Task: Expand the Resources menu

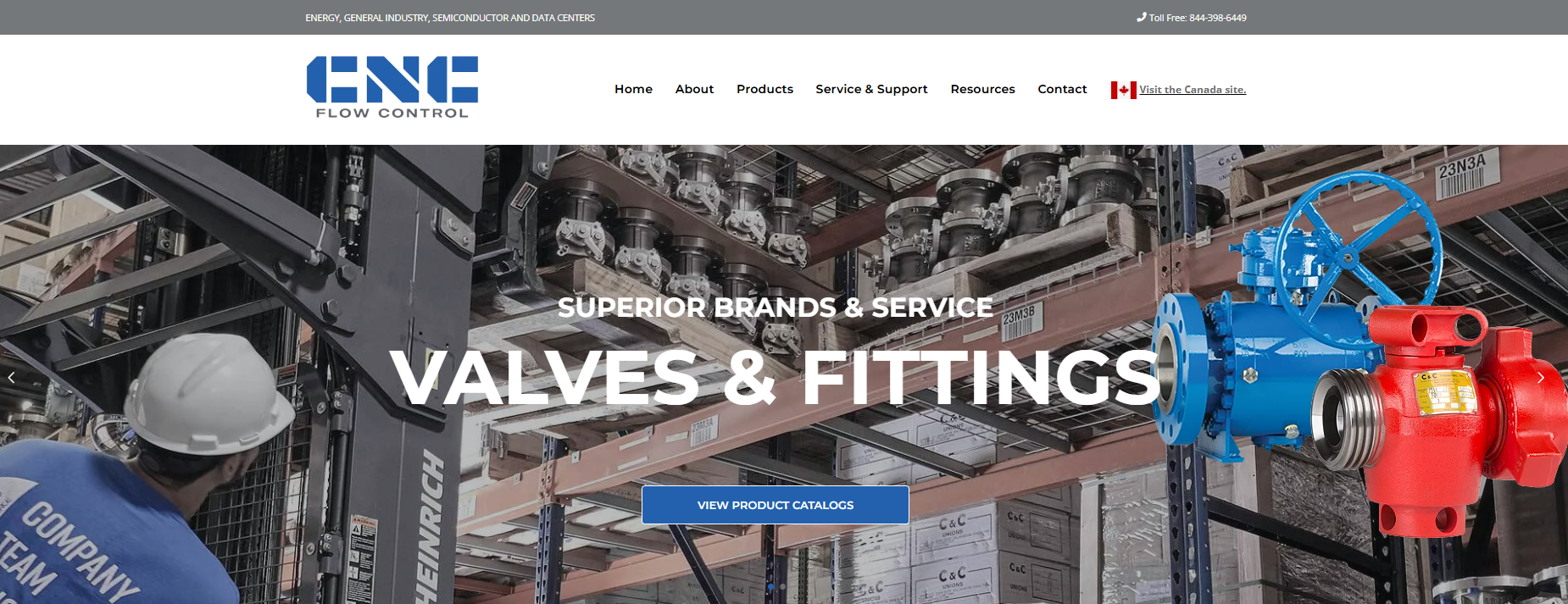Action: (982, 89)
